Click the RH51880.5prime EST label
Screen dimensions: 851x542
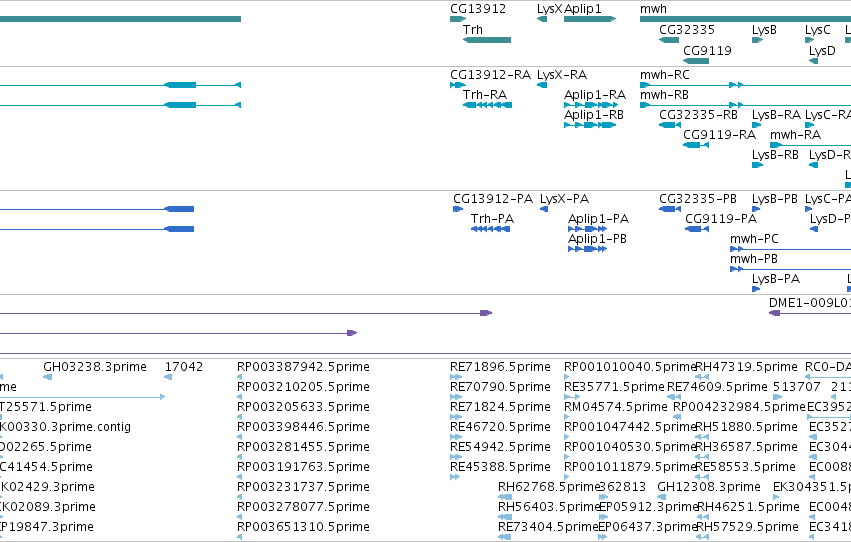click(x=746, y=428)
